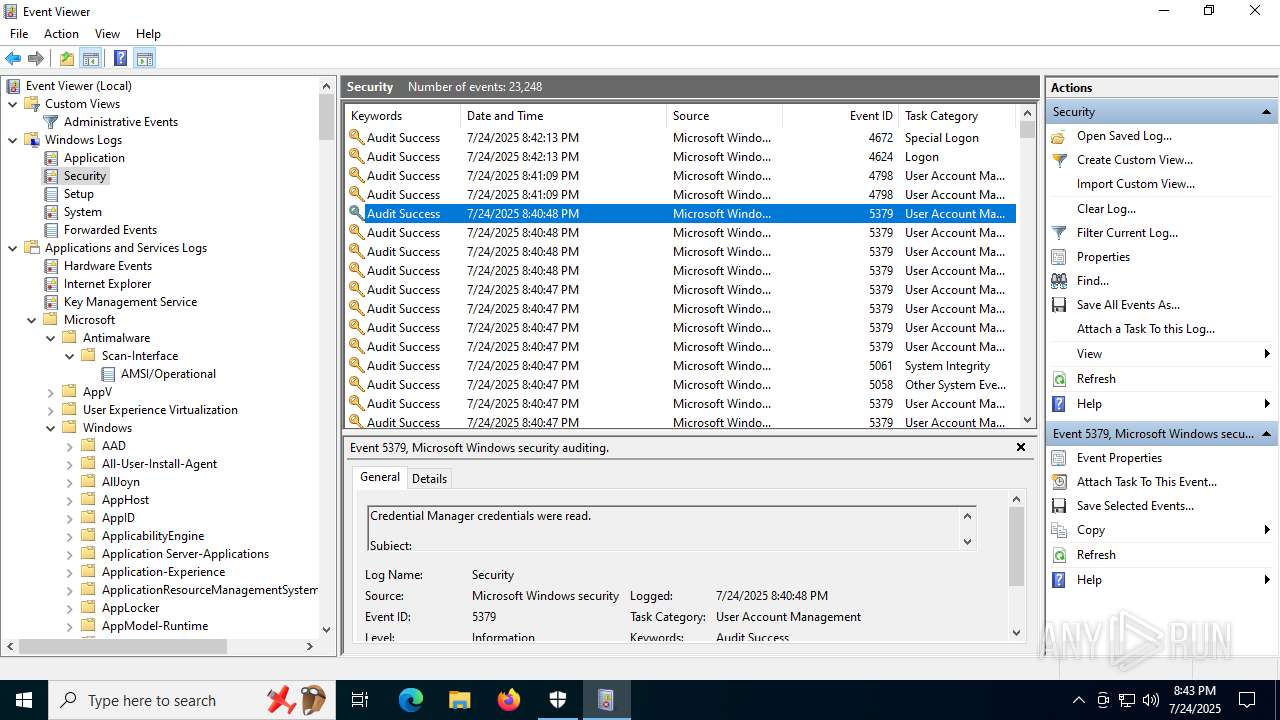Select the 4624 Logon event row
Image resolution: width=1280 pixels, height=720 pixels.
pos(680,157)
